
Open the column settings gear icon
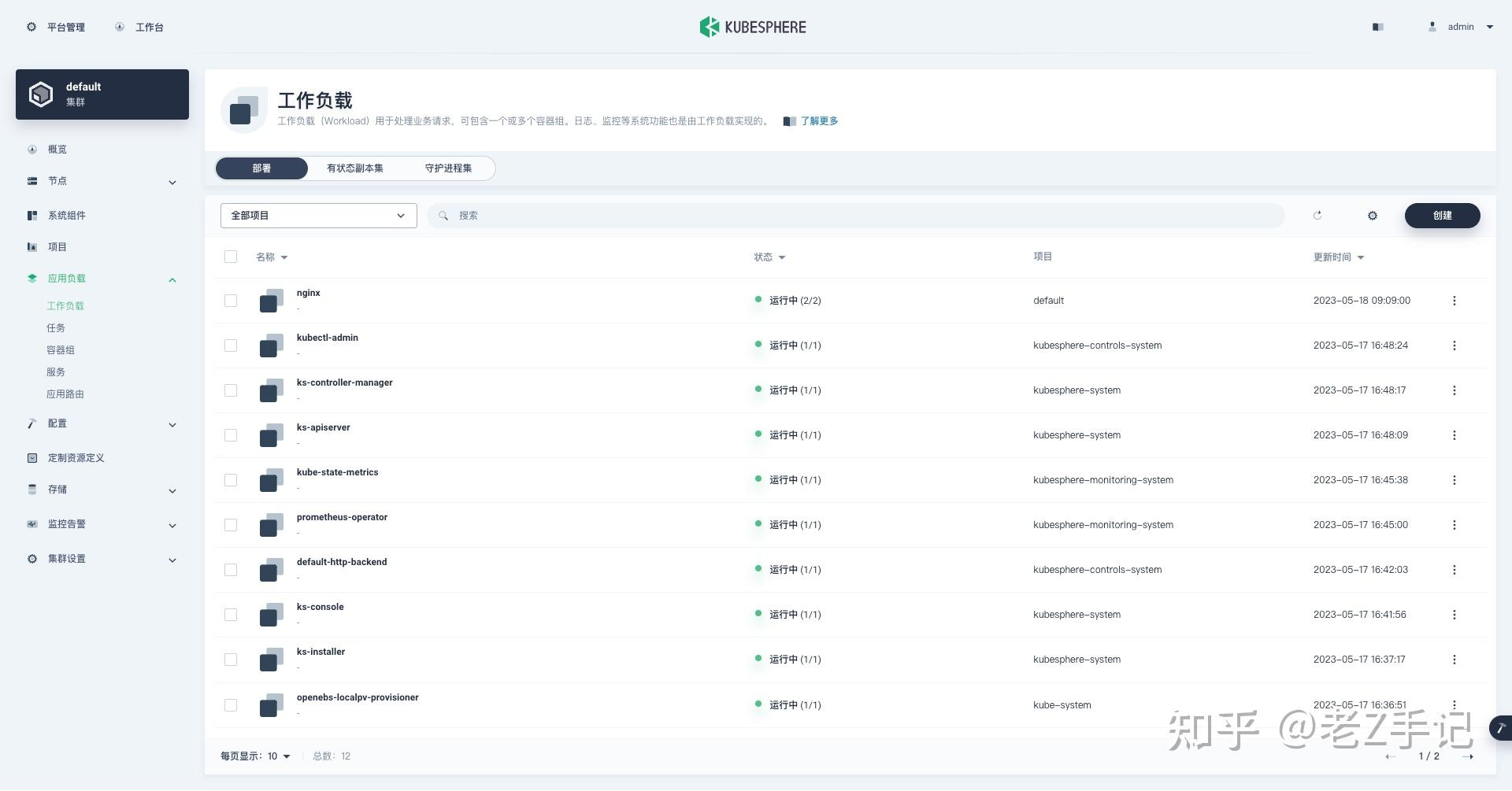click(x=1373, y=216)
